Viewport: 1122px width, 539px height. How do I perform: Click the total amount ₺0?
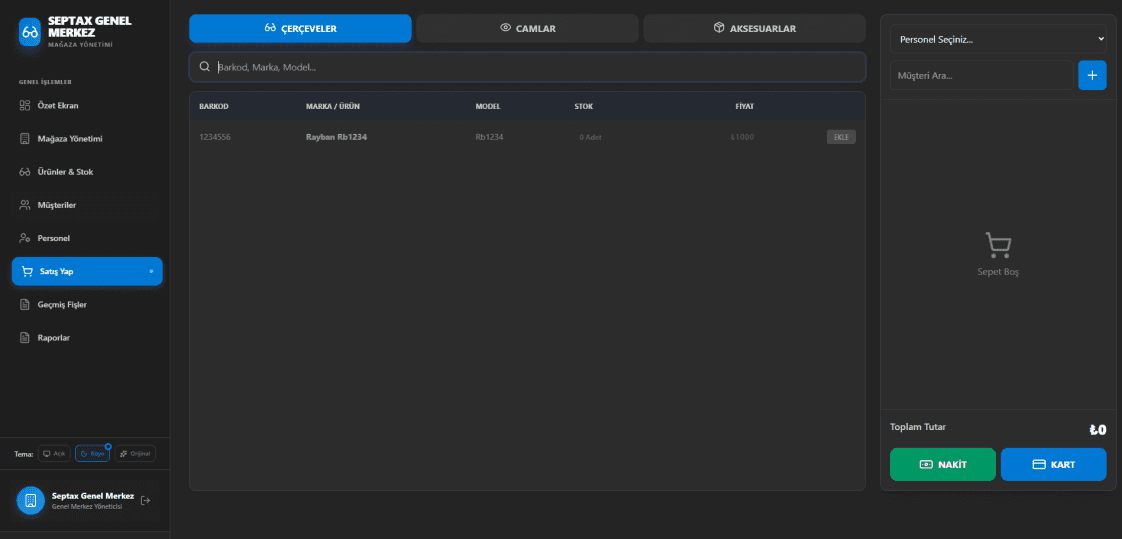point(1098,430)
